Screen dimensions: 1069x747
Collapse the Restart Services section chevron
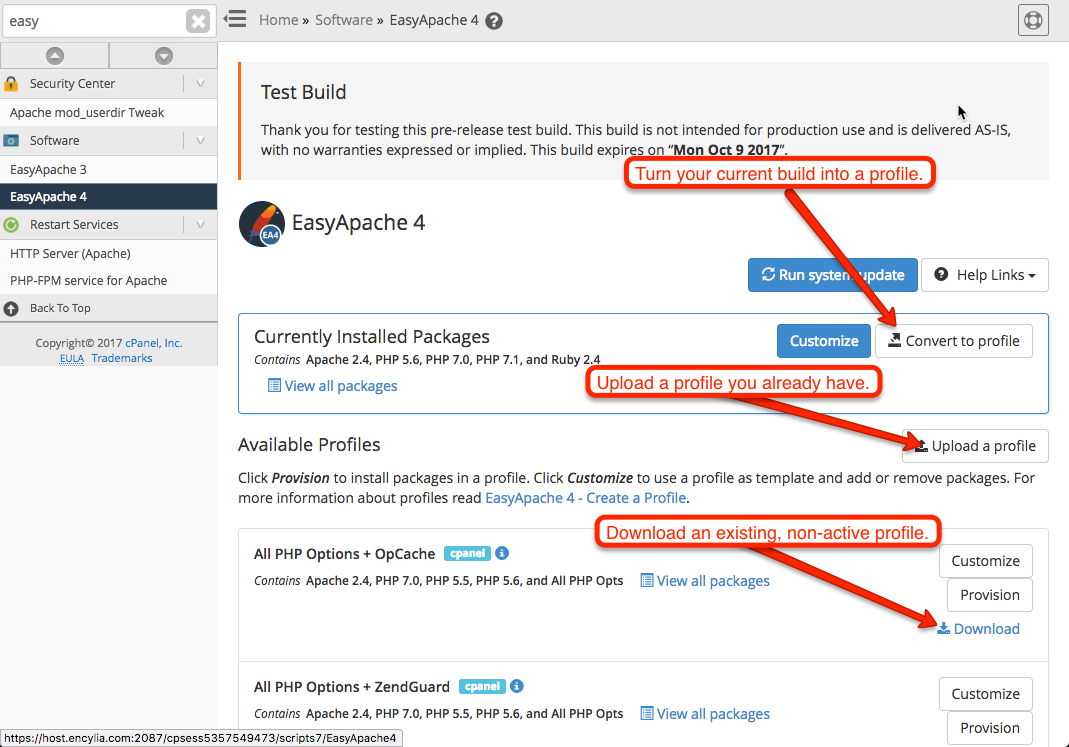pyautogui.click(x=200, y=224)
